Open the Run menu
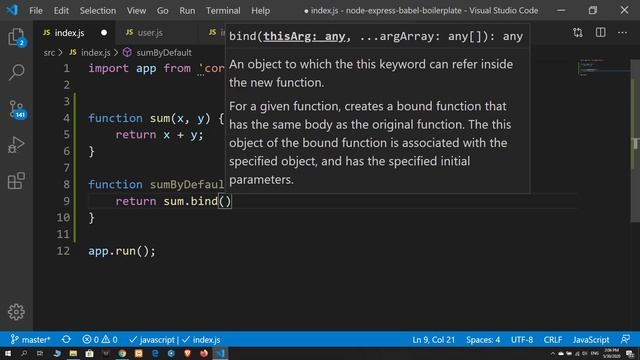Image resolution: width=640 pixels, height=360 pixels. (x=187, y=11)
